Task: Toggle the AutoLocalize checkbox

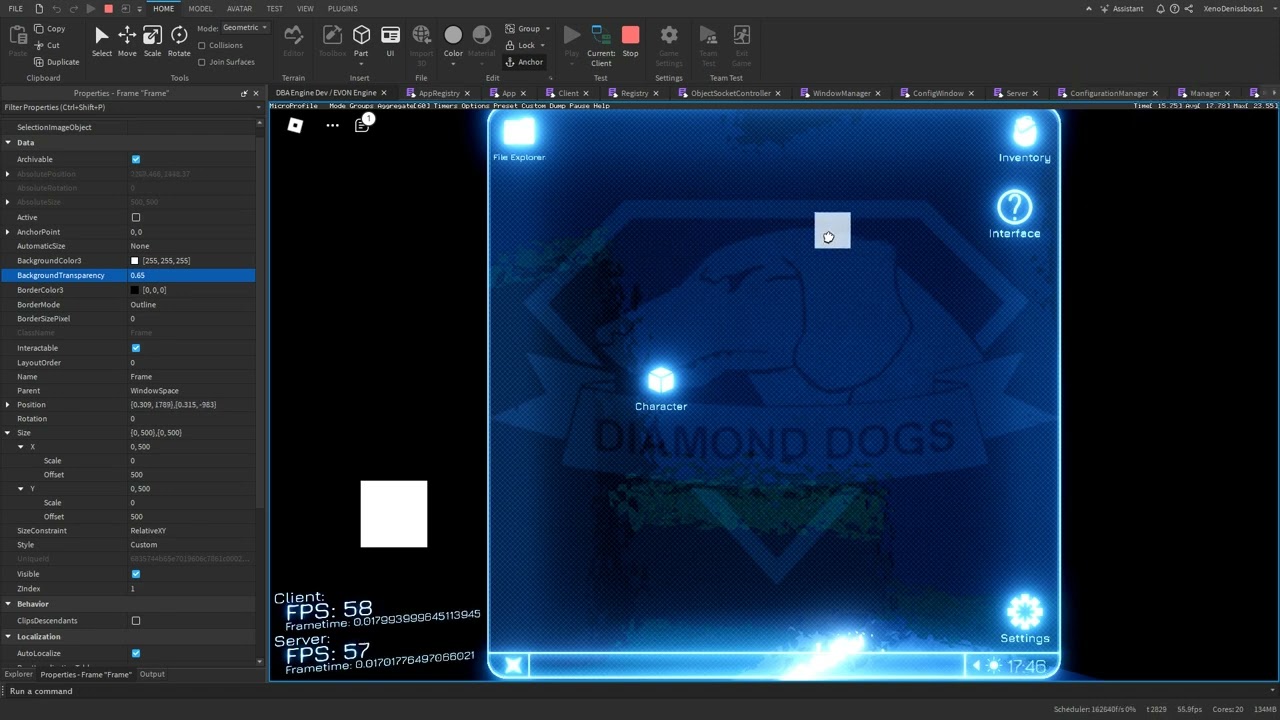Action: click(x=136, y=653)
